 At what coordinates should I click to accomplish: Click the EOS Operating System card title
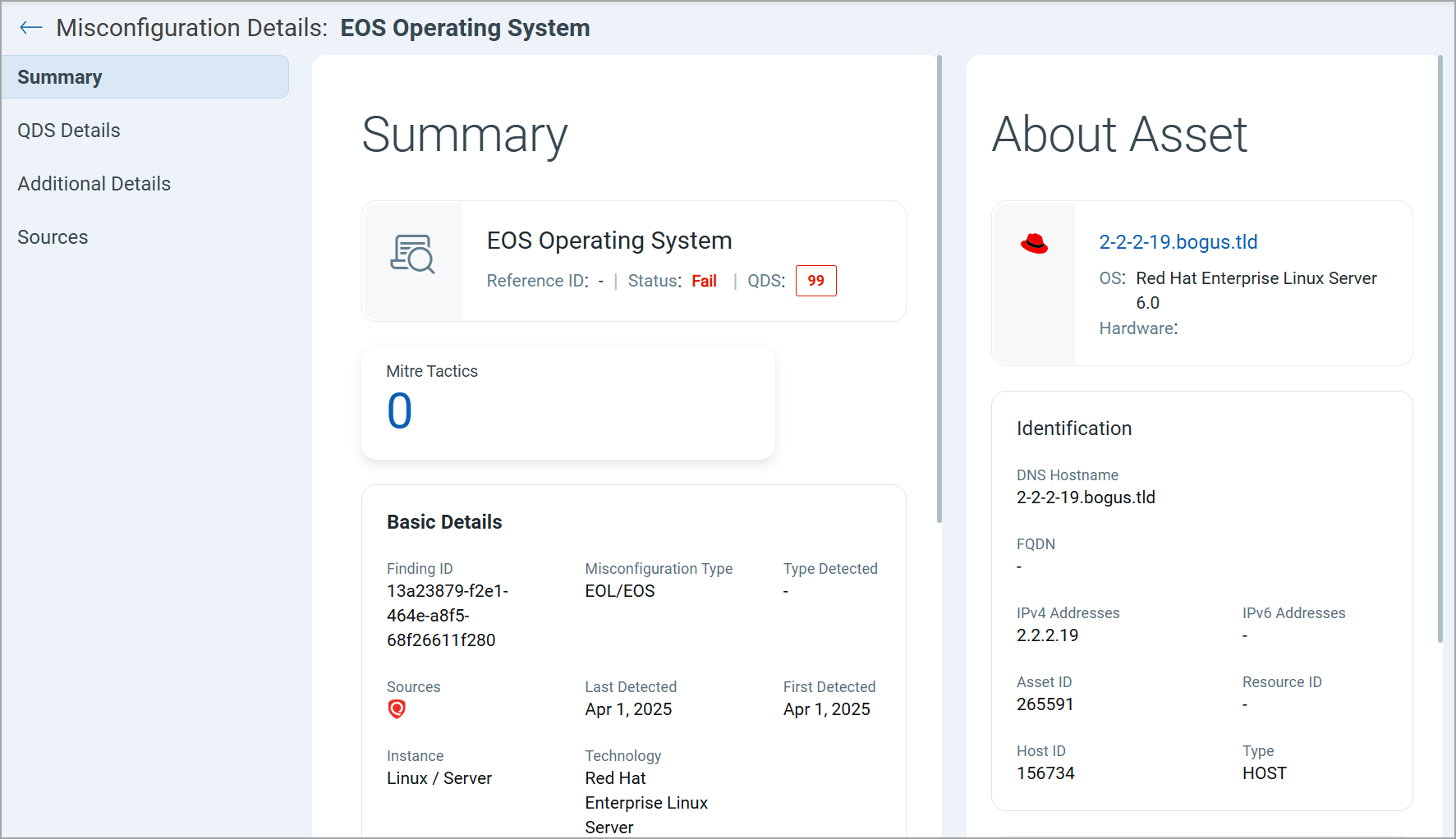(x=609, y=241)
